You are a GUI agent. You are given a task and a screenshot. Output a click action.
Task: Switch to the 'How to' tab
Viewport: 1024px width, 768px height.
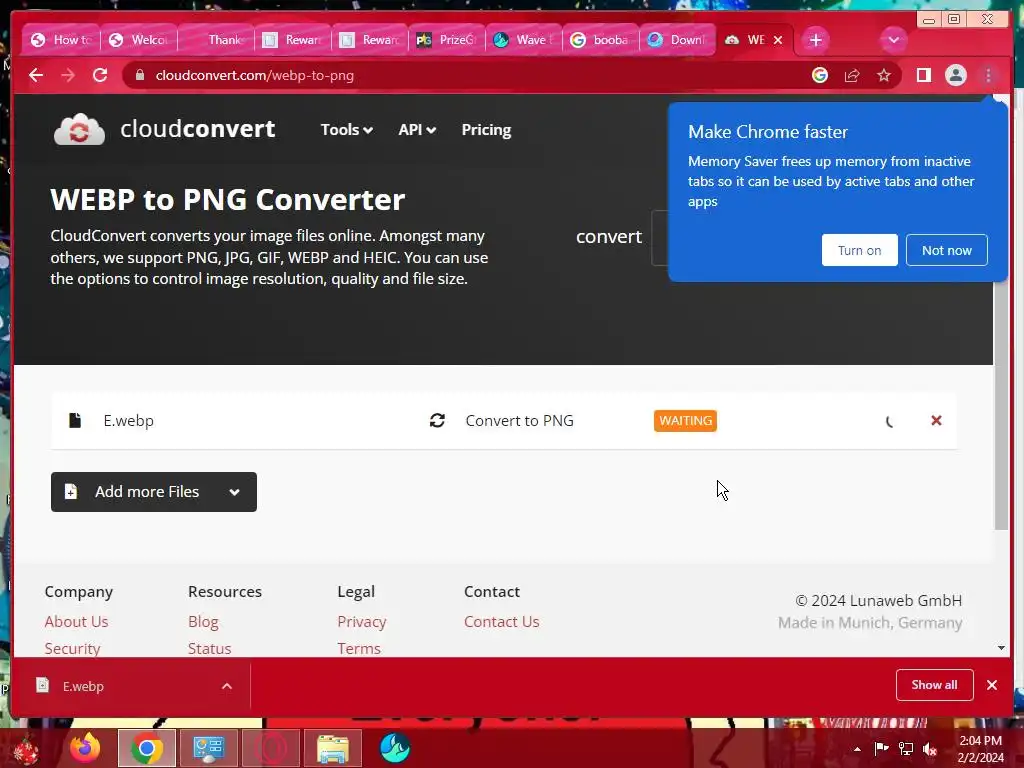coord(61,40)
